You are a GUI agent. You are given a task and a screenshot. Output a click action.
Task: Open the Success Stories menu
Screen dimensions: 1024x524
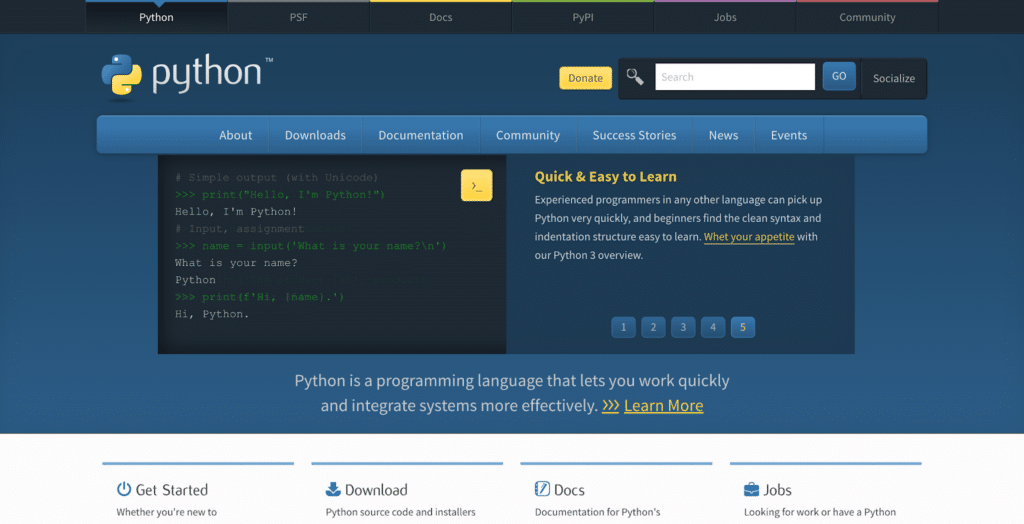(634, 135)
